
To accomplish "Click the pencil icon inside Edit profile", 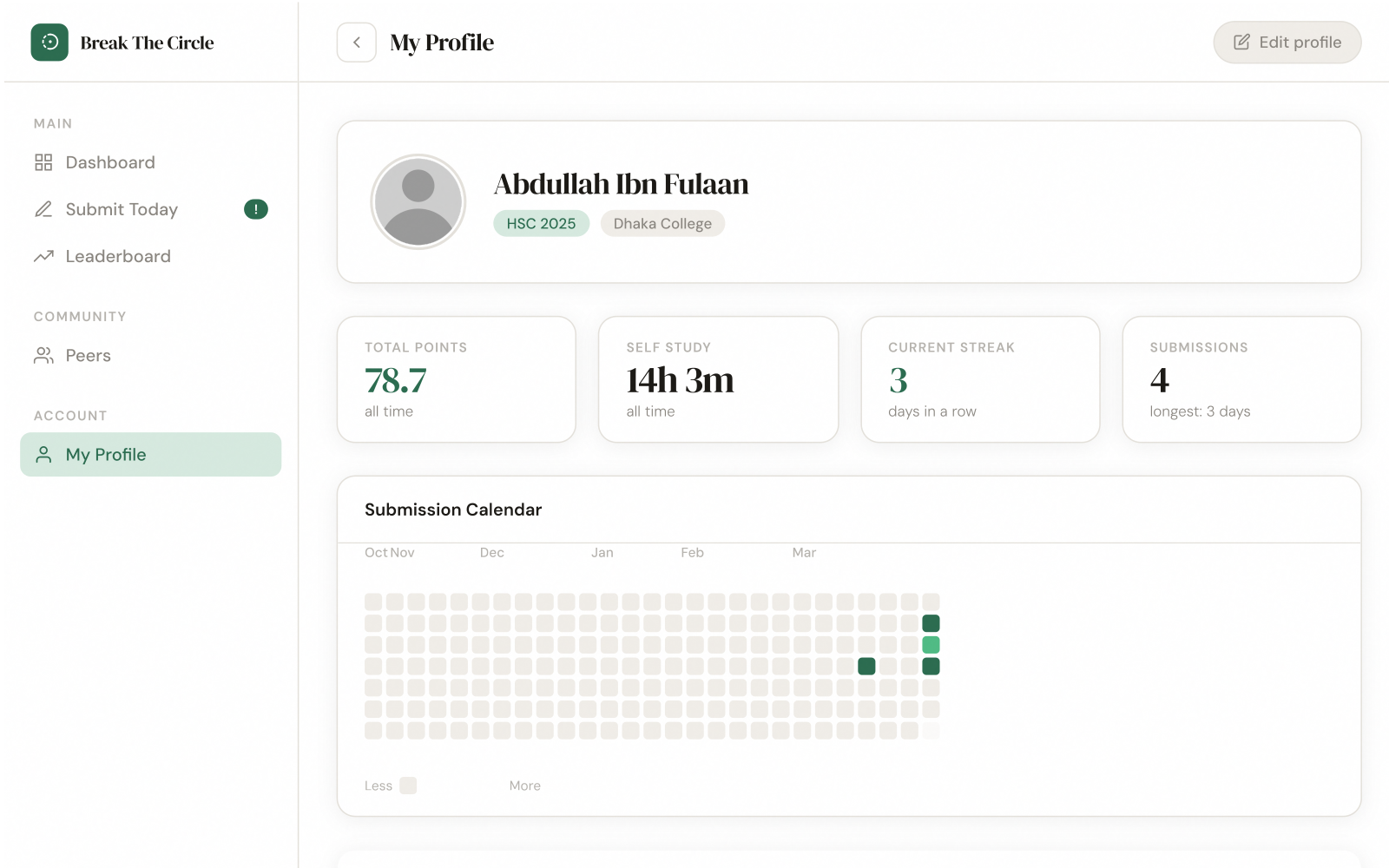I will click(1241, 42).
